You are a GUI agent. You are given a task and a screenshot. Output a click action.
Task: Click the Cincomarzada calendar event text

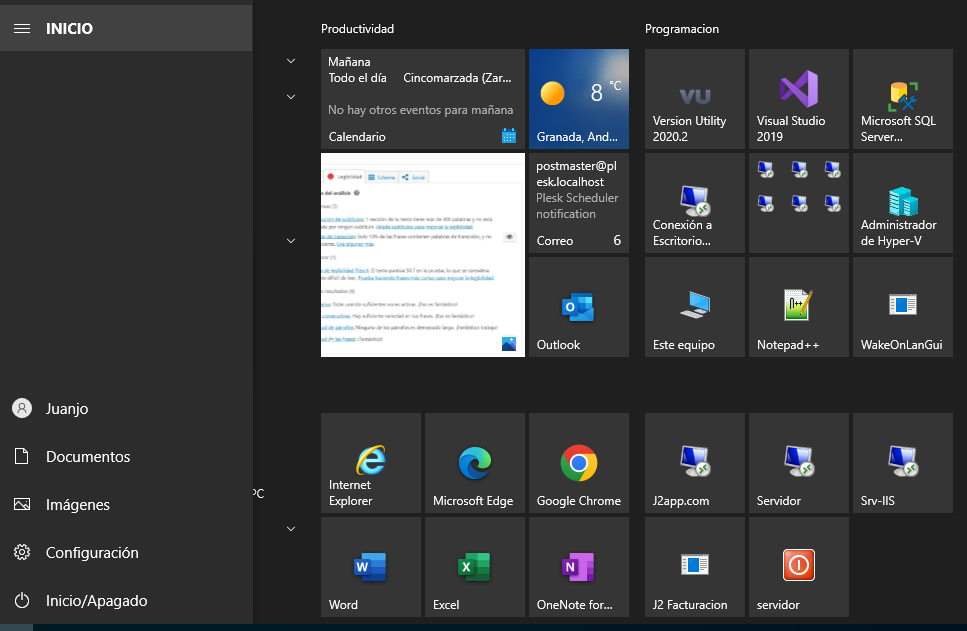(x=457, y=78)
